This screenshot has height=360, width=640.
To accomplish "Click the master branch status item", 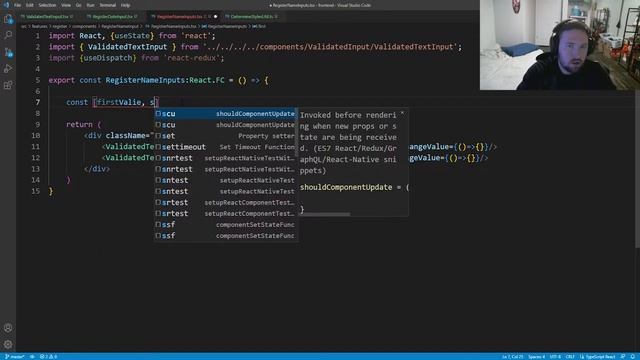I will pos(15,357).
